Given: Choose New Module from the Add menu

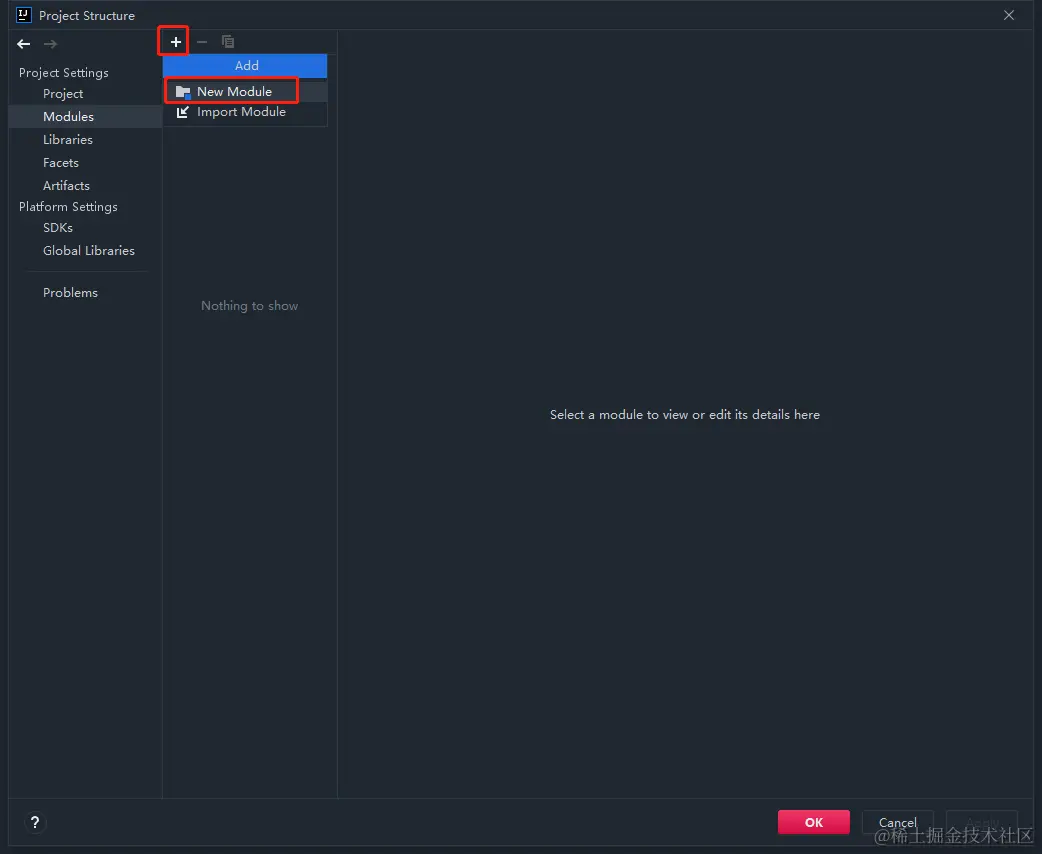Looking at the screenshot, I should 245,92.
